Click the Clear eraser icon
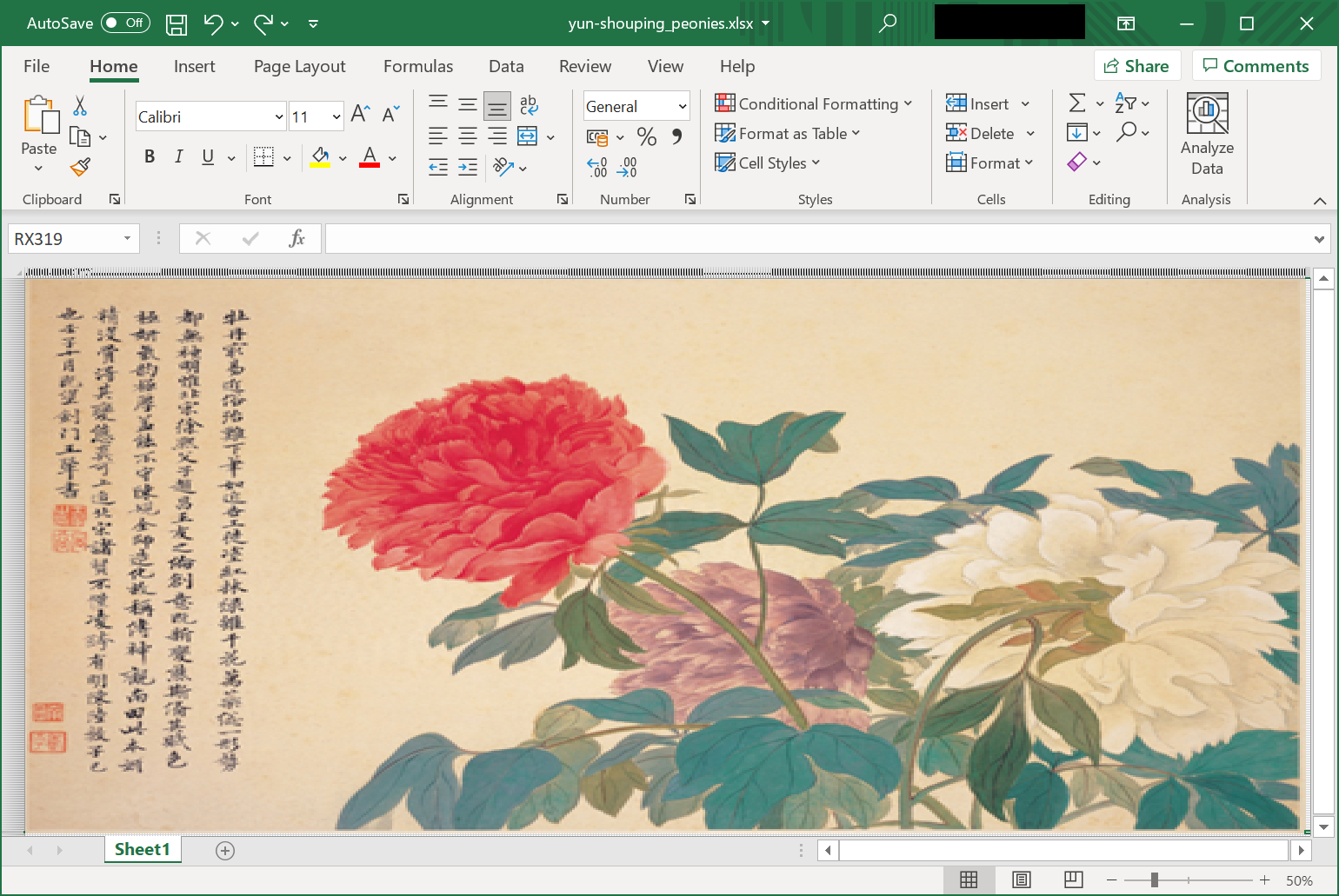 [1076, 162]
